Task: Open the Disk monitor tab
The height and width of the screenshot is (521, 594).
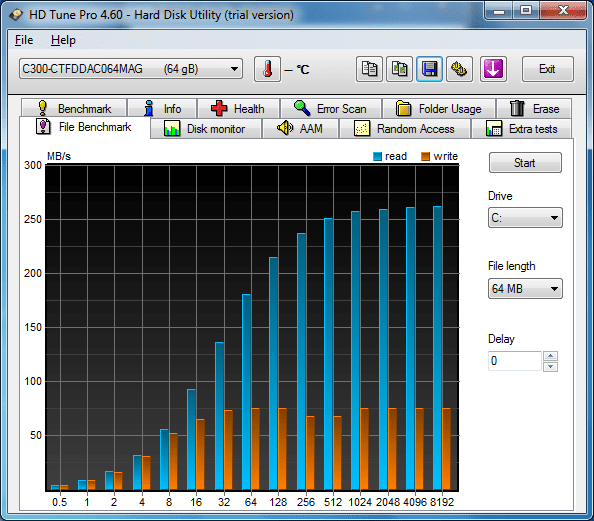Action: (206, 129)
